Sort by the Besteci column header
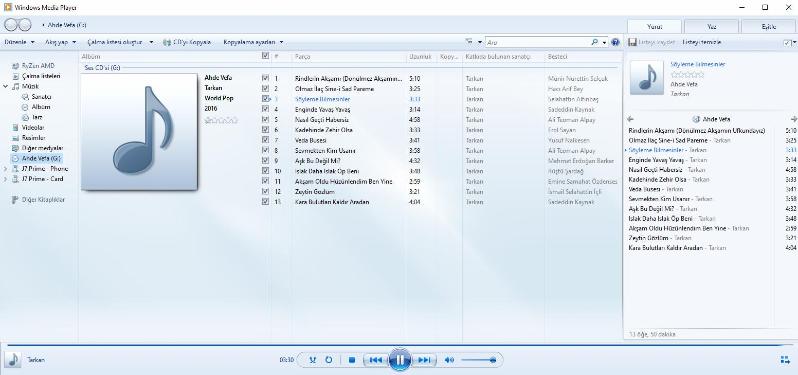This screenshot has width=798, height=375. pos(583,56)
